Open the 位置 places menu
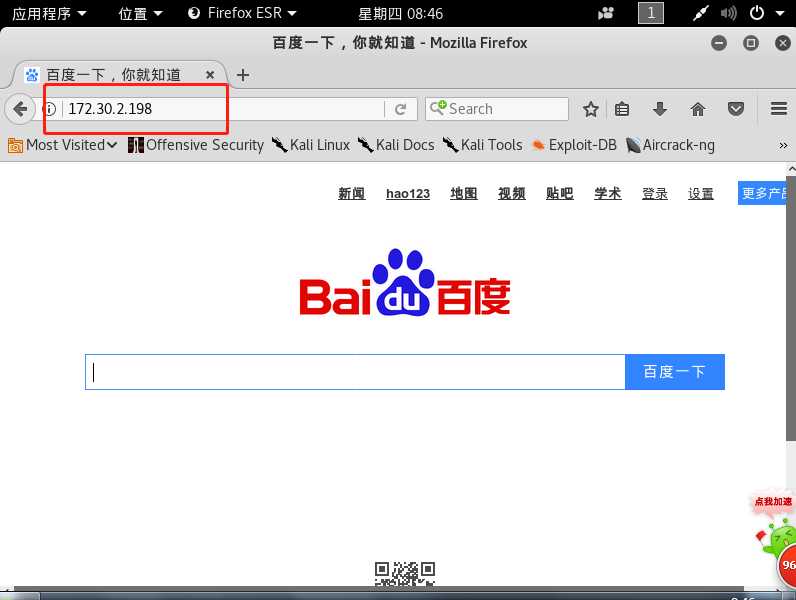The image size is (796, 600). (140, 13)
